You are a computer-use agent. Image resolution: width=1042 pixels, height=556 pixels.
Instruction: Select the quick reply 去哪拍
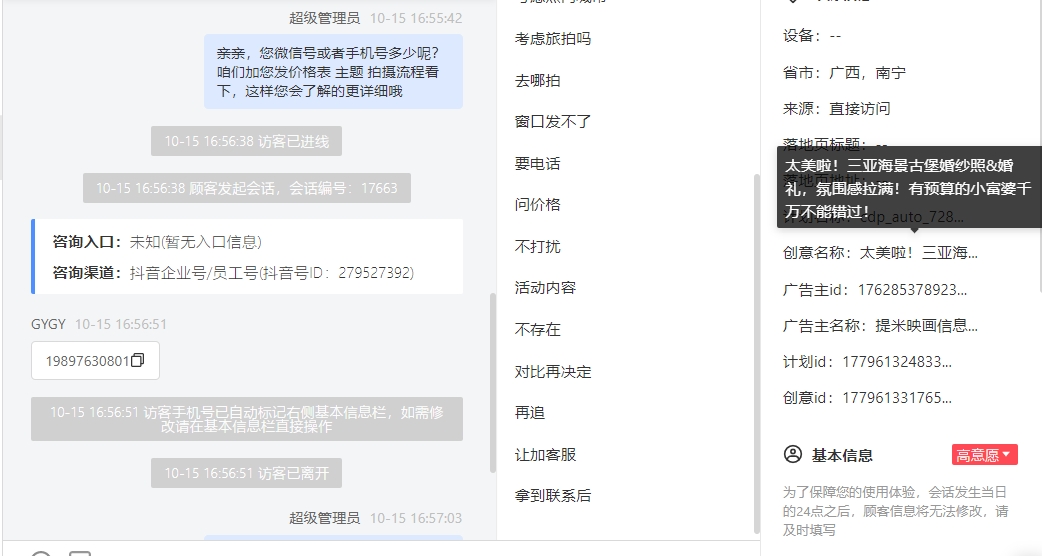(537, 80)
